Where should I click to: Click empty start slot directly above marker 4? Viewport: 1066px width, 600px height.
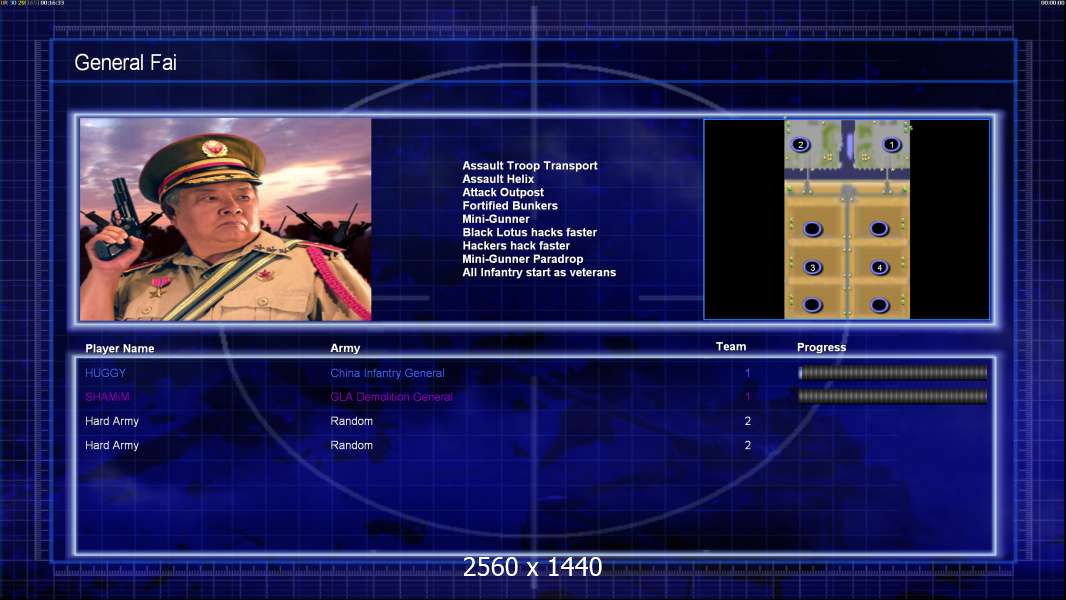tap(879, 229)
